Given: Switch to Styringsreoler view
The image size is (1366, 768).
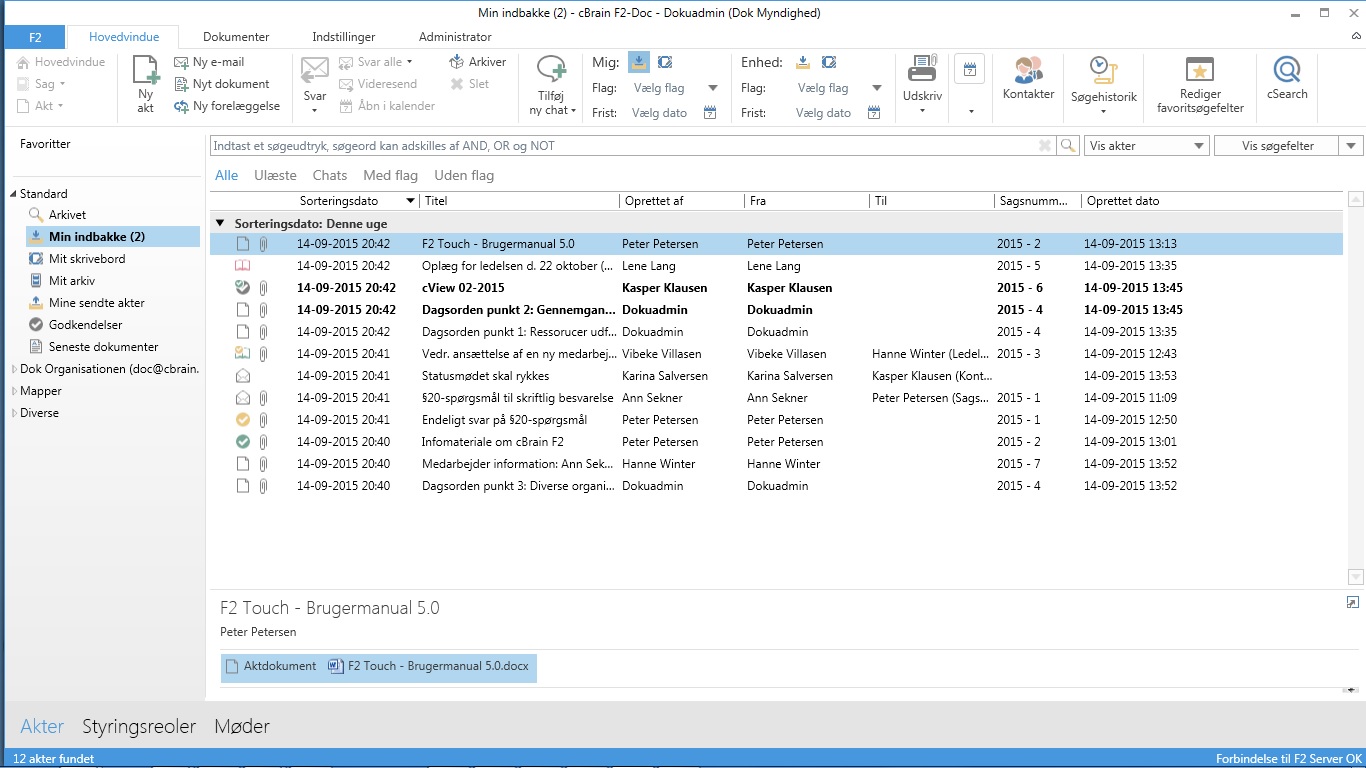Looking at the screenshot, I should (139, 727).
